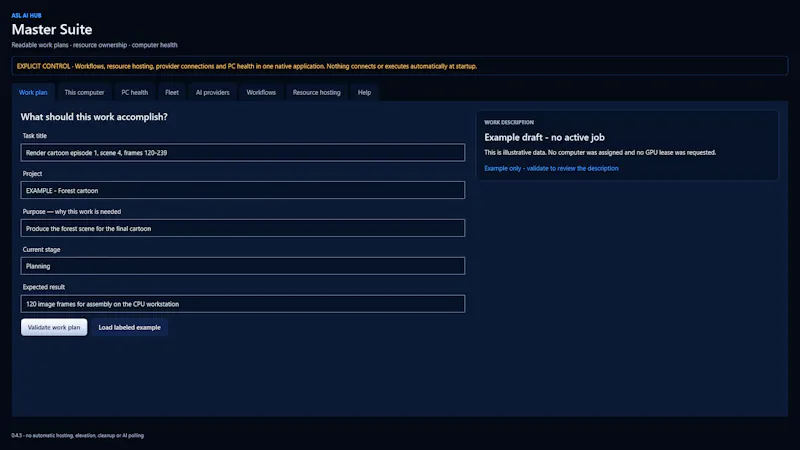Image resolution: width=800 pixels, height=450 pixels.
Task: Switch to the Work plan tab
Action: point(33,92)
